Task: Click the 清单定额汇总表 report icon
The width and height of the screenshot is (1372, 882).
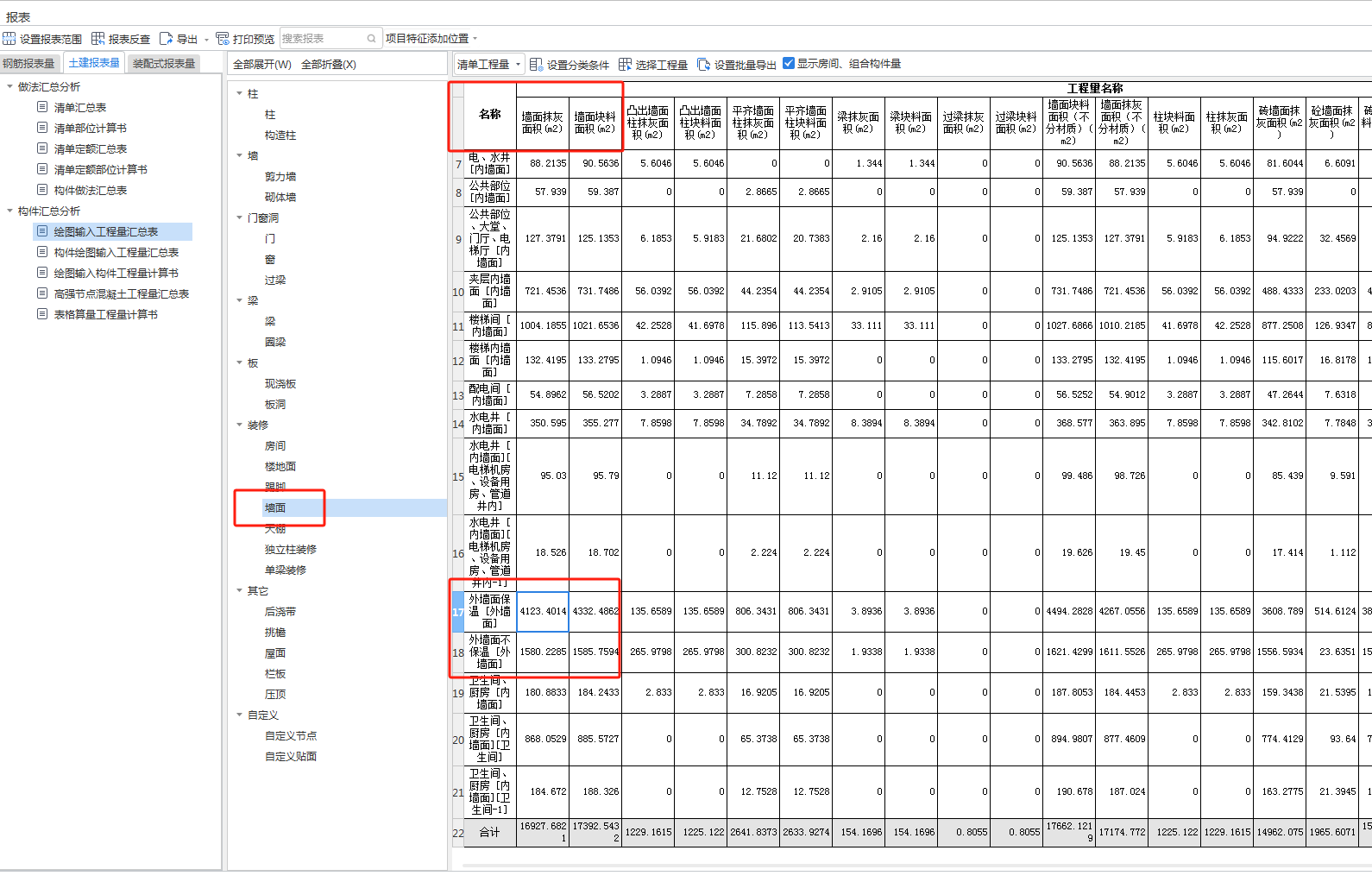Action: click(42, 148)
